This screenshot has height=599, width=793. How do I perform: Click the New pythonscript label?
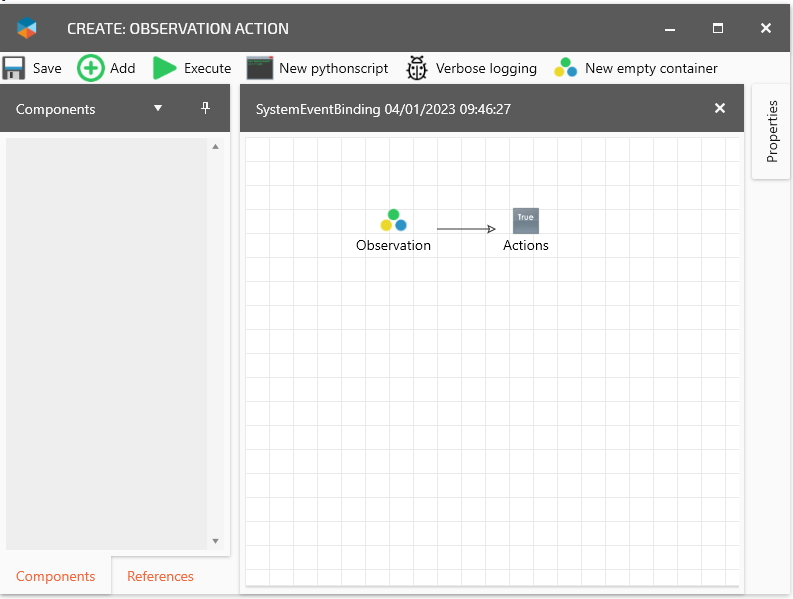coord(333,68)
